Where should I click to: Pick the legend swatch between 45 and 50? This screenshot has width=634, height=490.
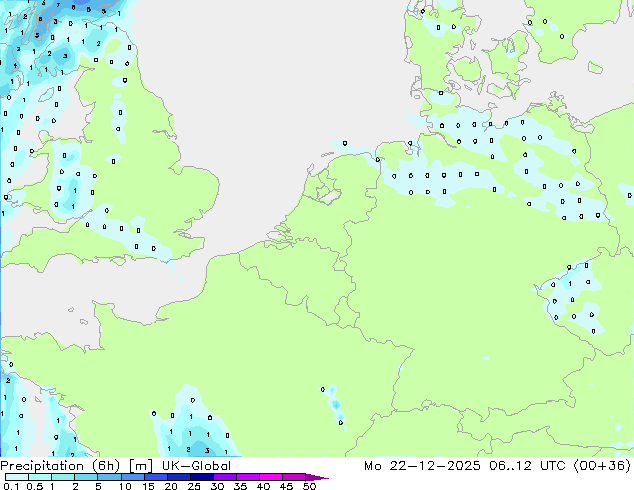pyautogui.click(x=294, y=477)
